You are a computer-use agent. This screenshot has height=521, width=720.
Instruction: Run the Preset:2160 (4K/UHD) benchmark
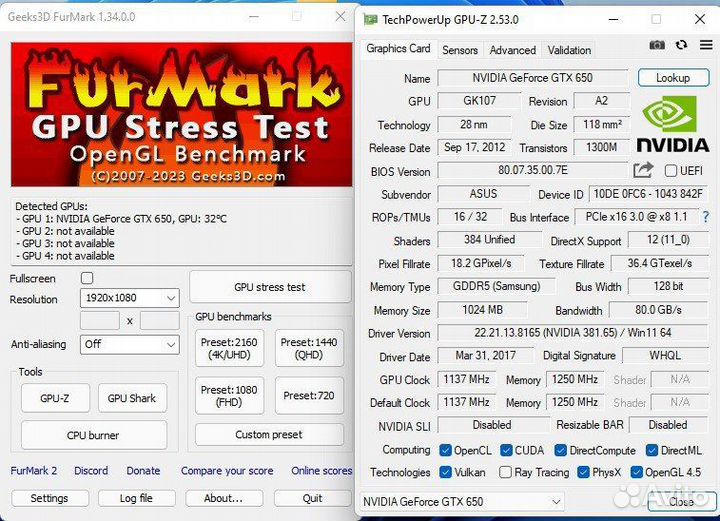[x=229, y=348]
